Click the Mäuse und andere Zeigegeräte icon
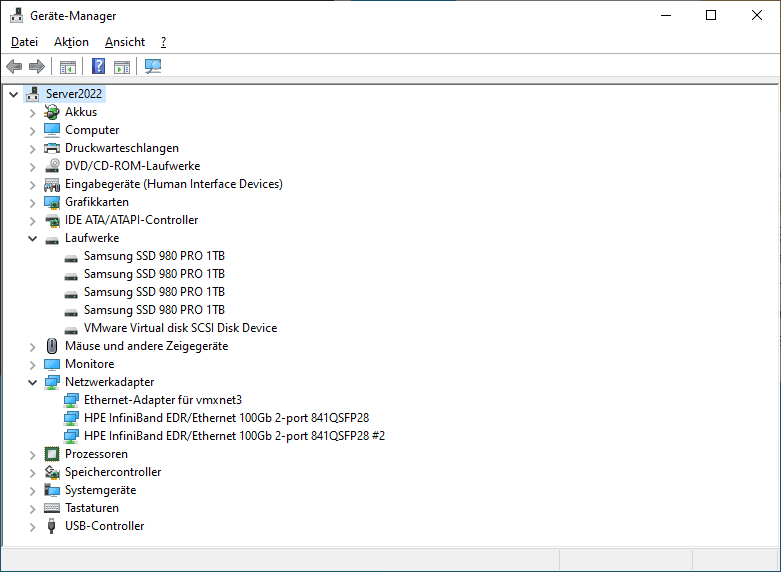The width and height of the screenshot is (781, 572). [52, 346]
